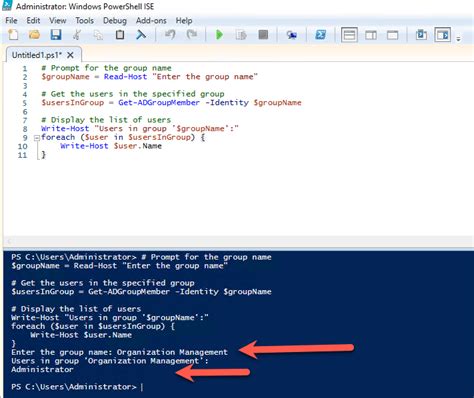Open the Help menu
Viewport: 474px width, 398px height.
pos(184,21)
